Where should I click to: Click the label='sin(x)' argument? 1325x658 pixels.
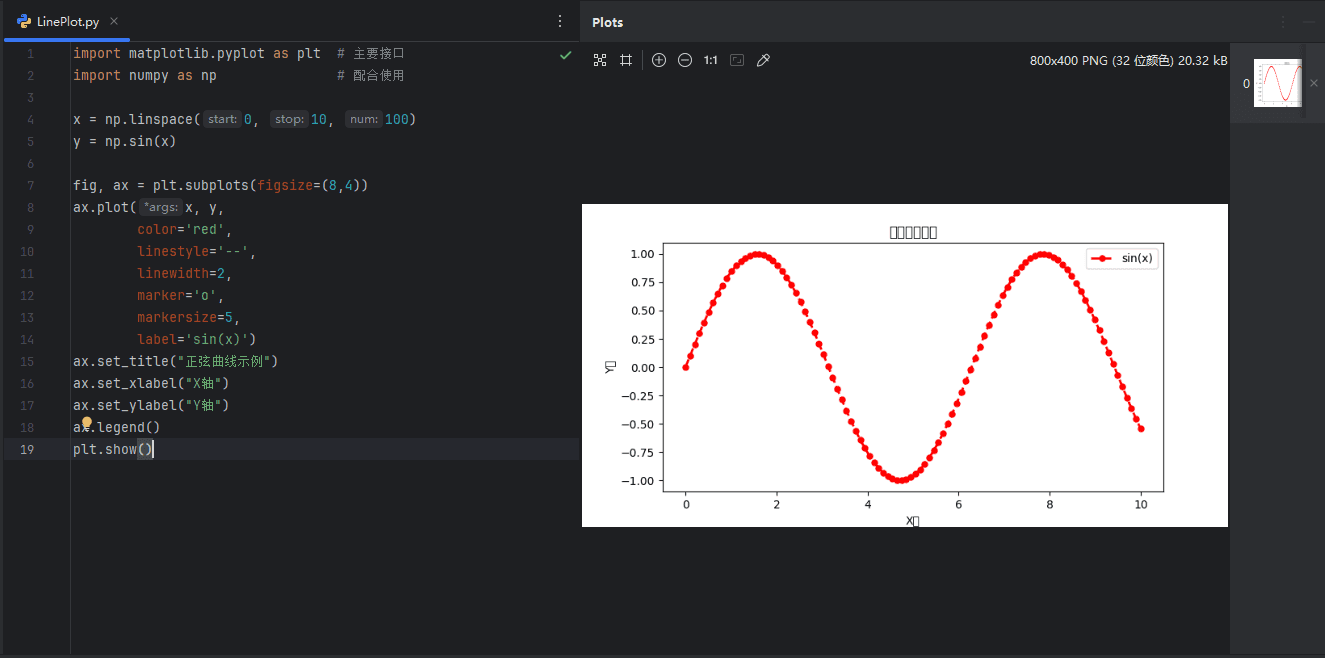coord(197,339)
